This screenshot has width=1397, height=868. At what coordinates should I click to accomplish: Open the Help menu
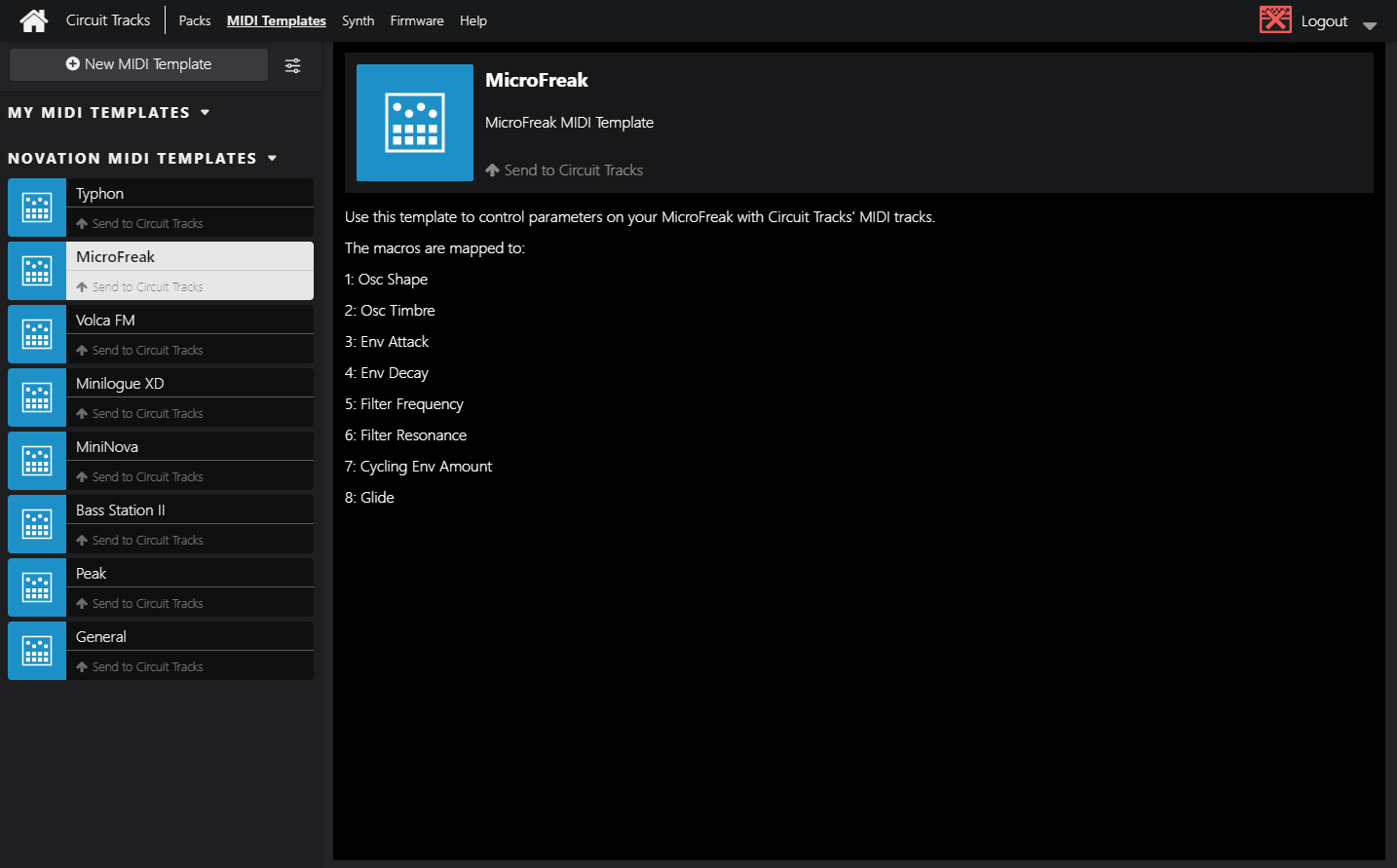pos(473,20)
